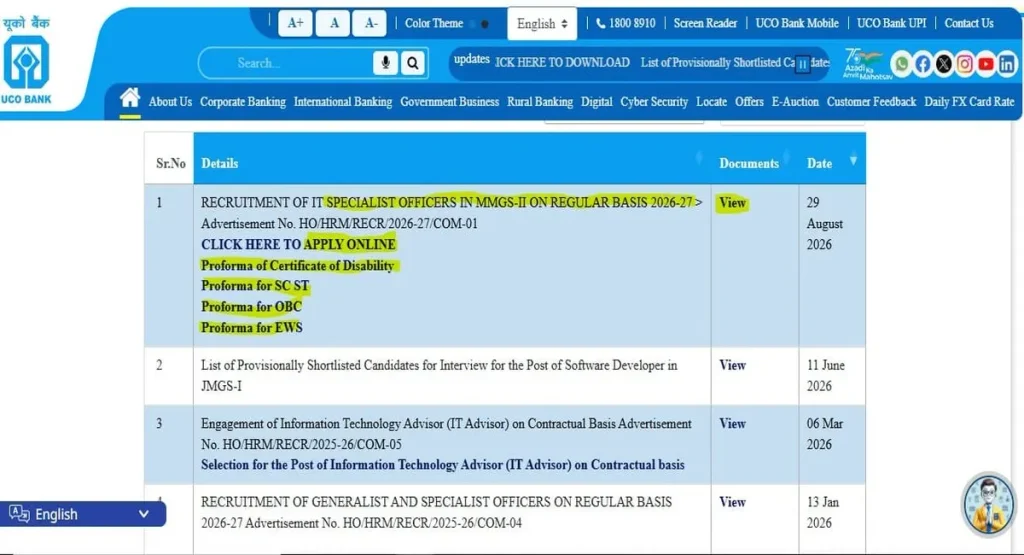
Task: Activate voice search microphone icon
Action: [x=385, y=63]
